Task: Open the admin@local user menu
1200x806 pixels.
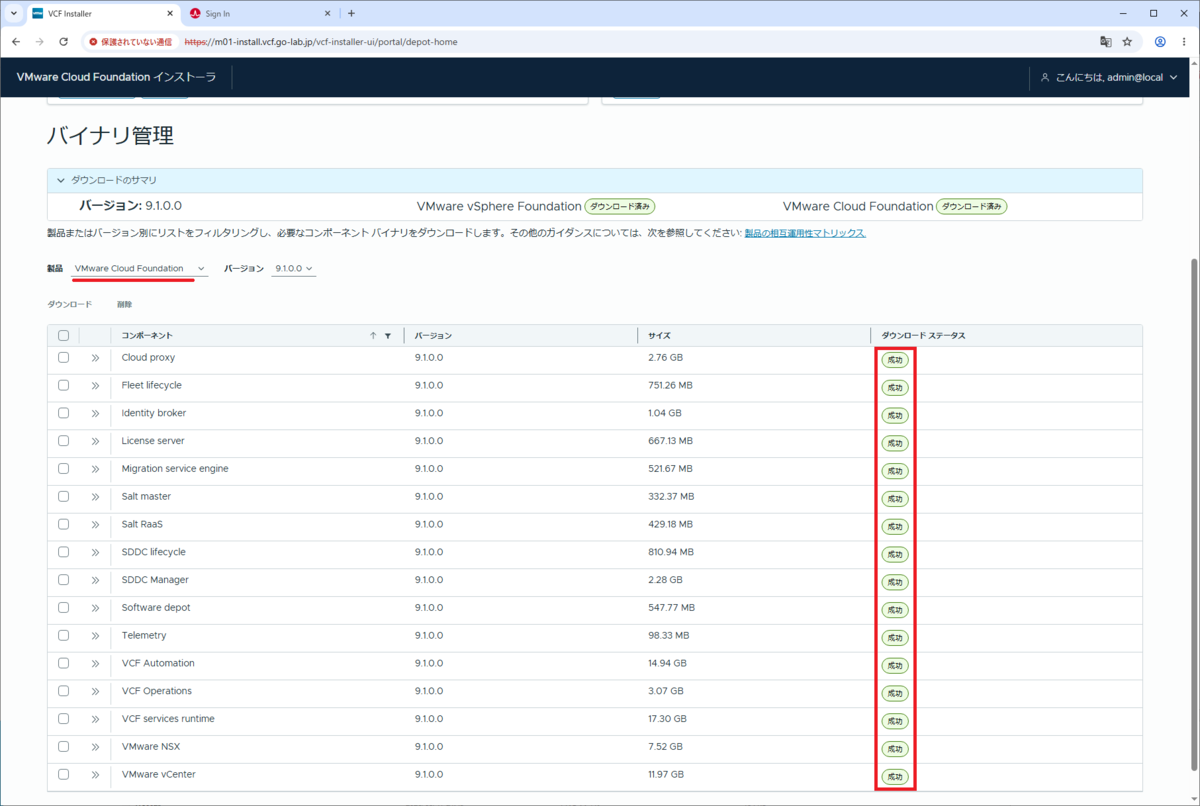Action: [x=1108, y=77]
